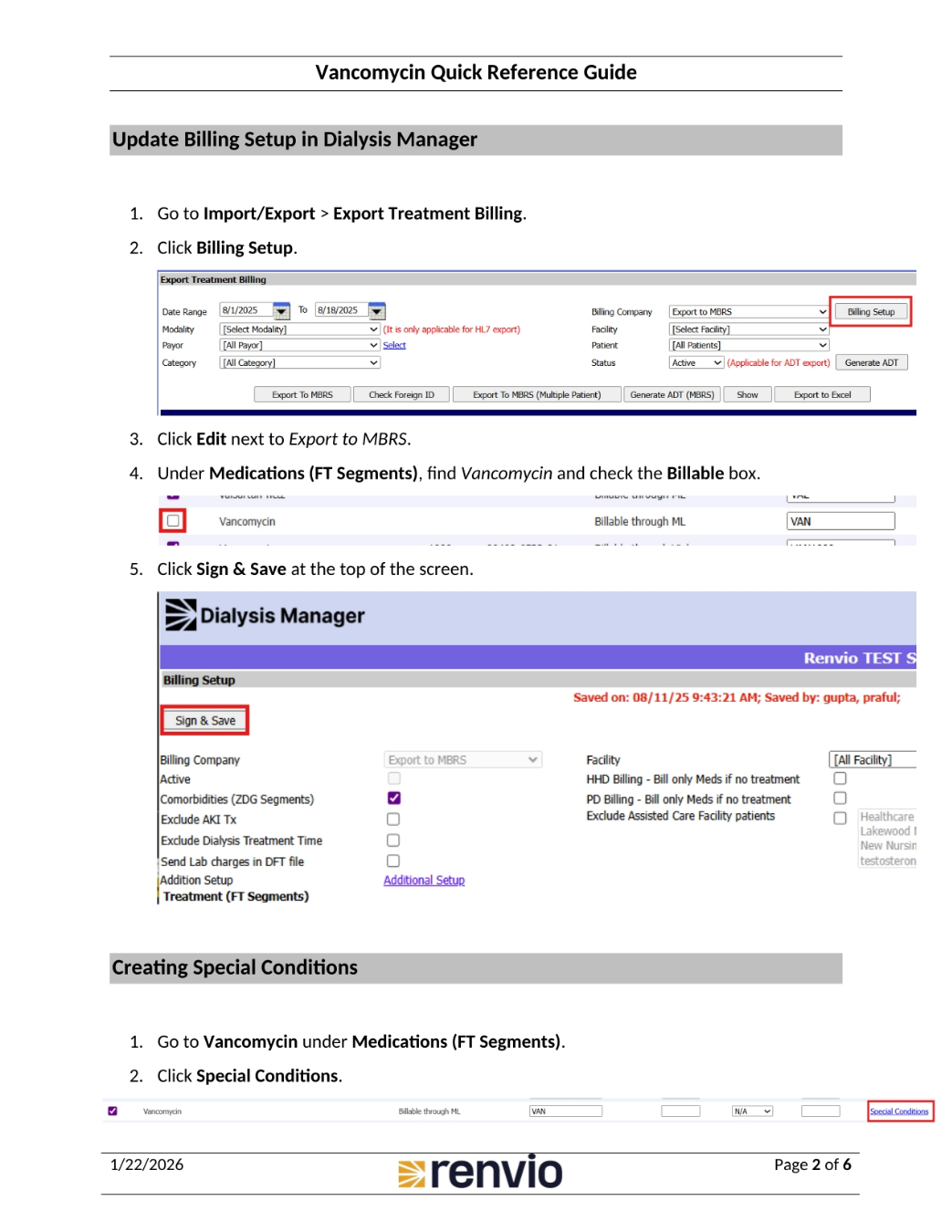The height and width of the screenshot is (1232, 952).
Task: Click Generate ADT (MBRS) button
Action: (672, 394)
